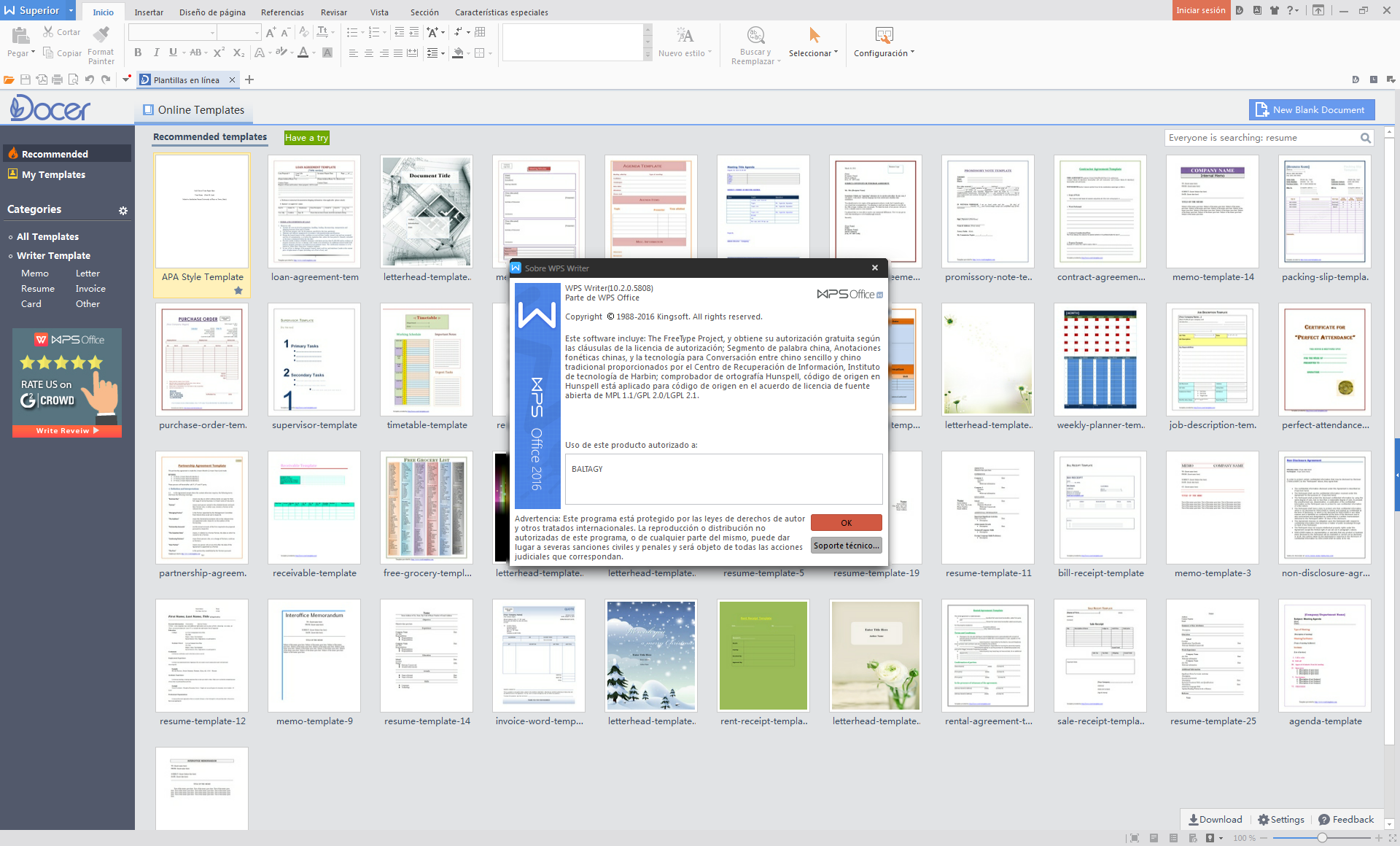Click New Blank Document button
This screenshot has height=846, width=1400.
1312,110
